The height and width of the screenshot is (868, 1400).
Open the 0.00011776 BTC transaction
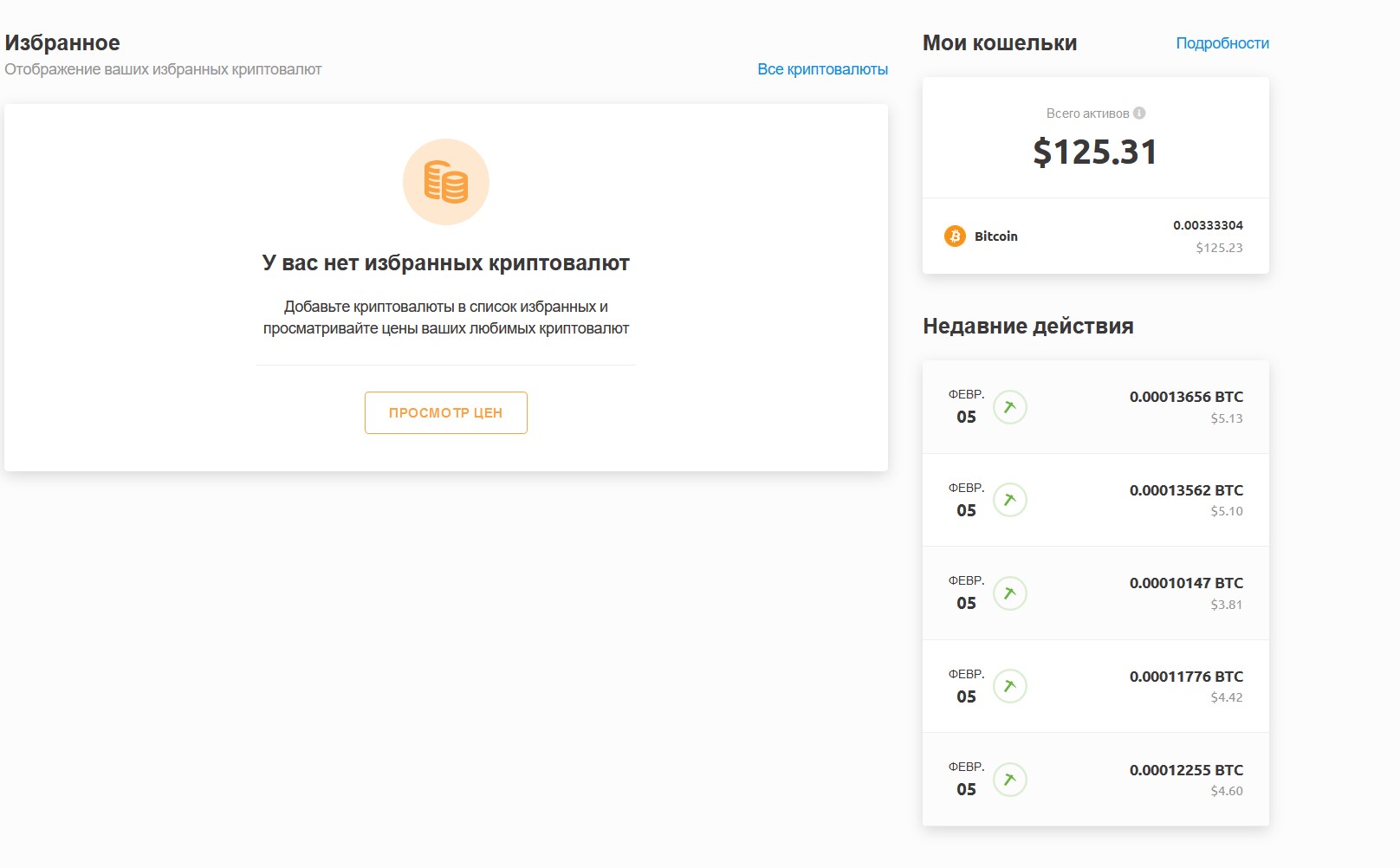click(1185, 677)
